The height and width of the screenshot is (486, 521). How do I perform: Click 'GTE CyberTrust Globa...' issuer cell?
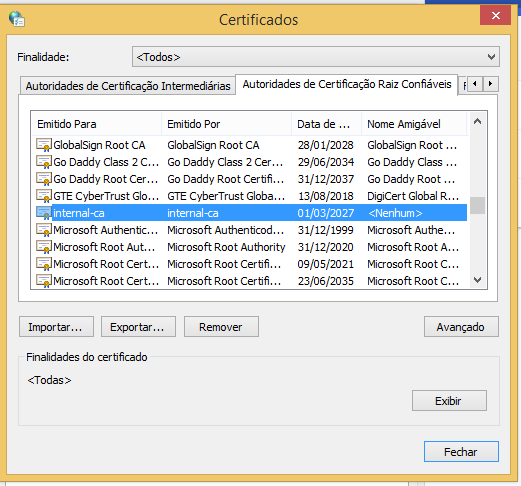[226, 196]
